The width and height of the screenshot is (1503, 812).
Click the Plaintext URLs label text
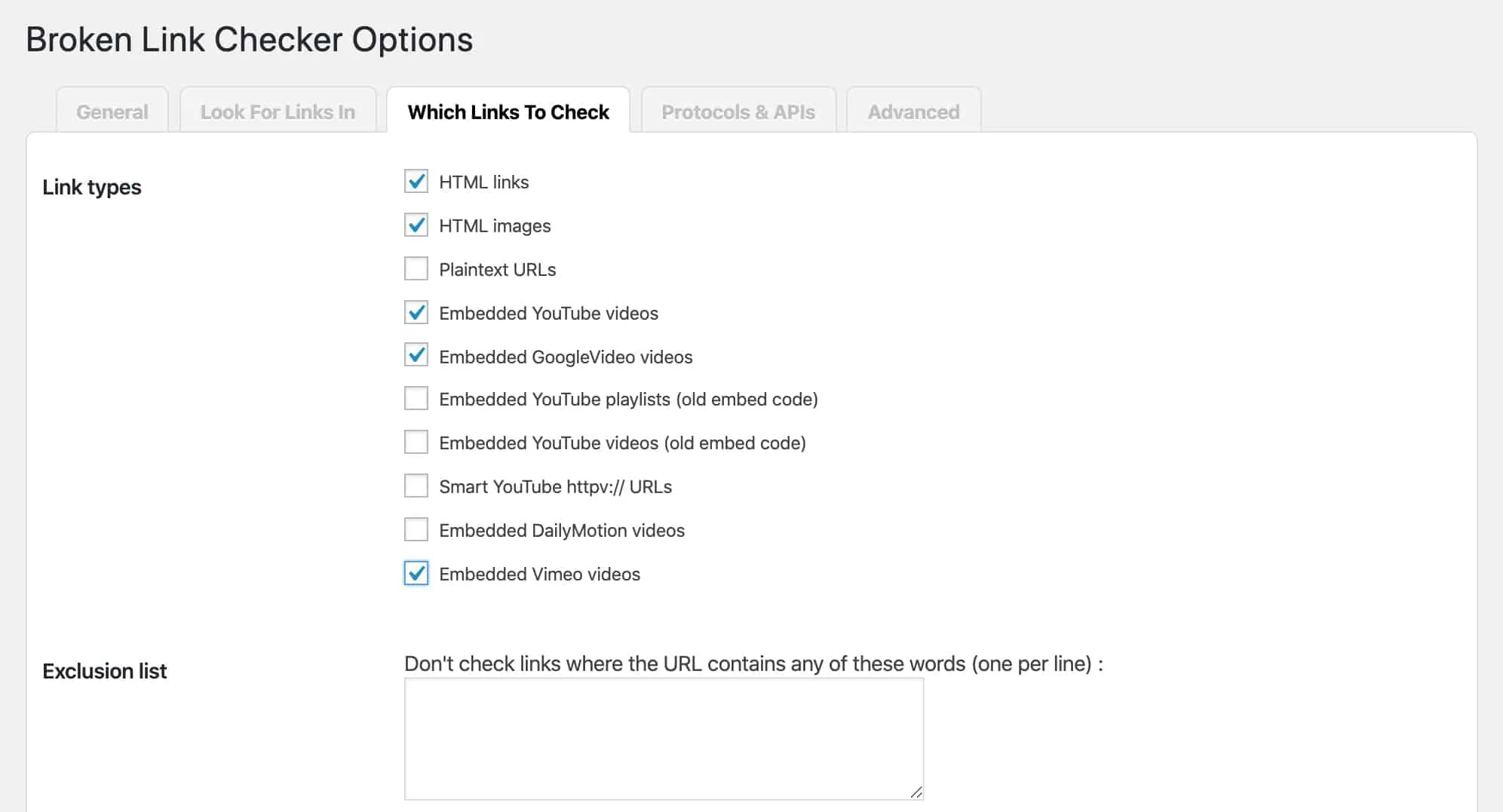click(x=497, y=270)
